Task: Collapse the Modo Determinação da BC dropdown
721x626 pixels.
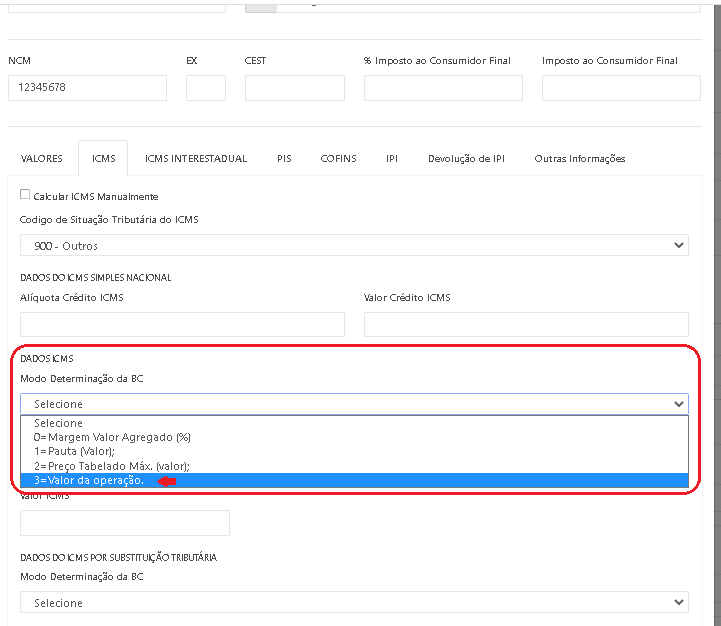Action: (x=354, y=404)
